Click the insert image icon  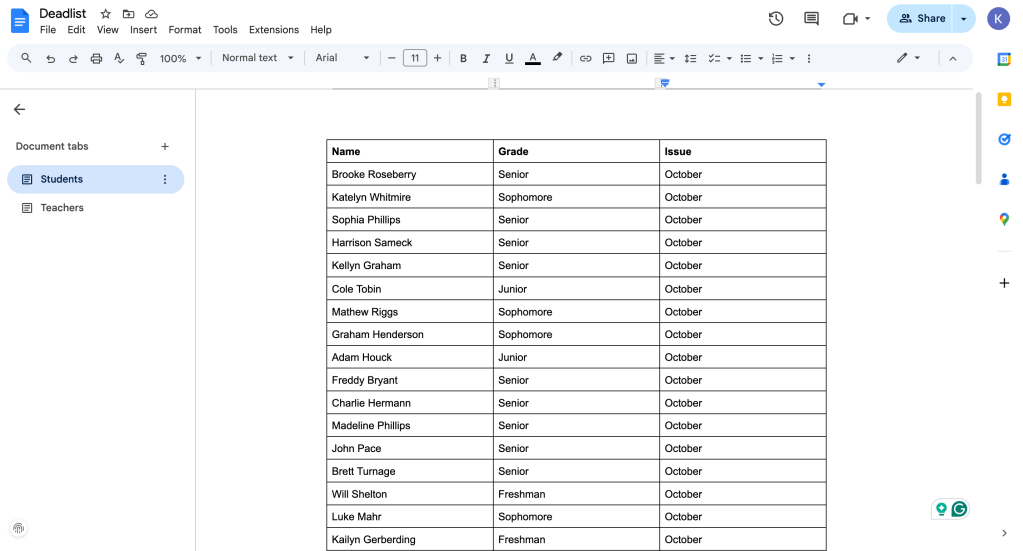[632, 58]
